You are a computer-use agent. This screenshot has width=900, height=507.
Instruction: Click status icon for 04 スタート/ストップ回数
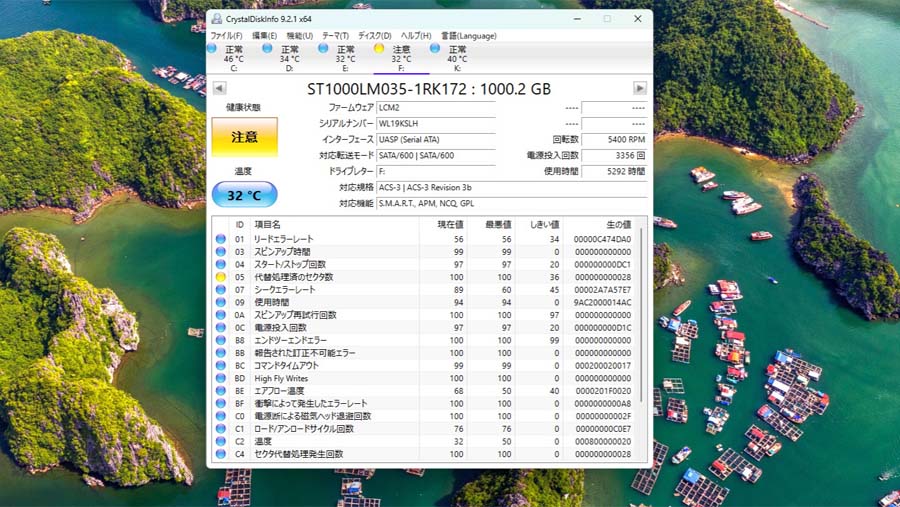(x=220, y=264)
